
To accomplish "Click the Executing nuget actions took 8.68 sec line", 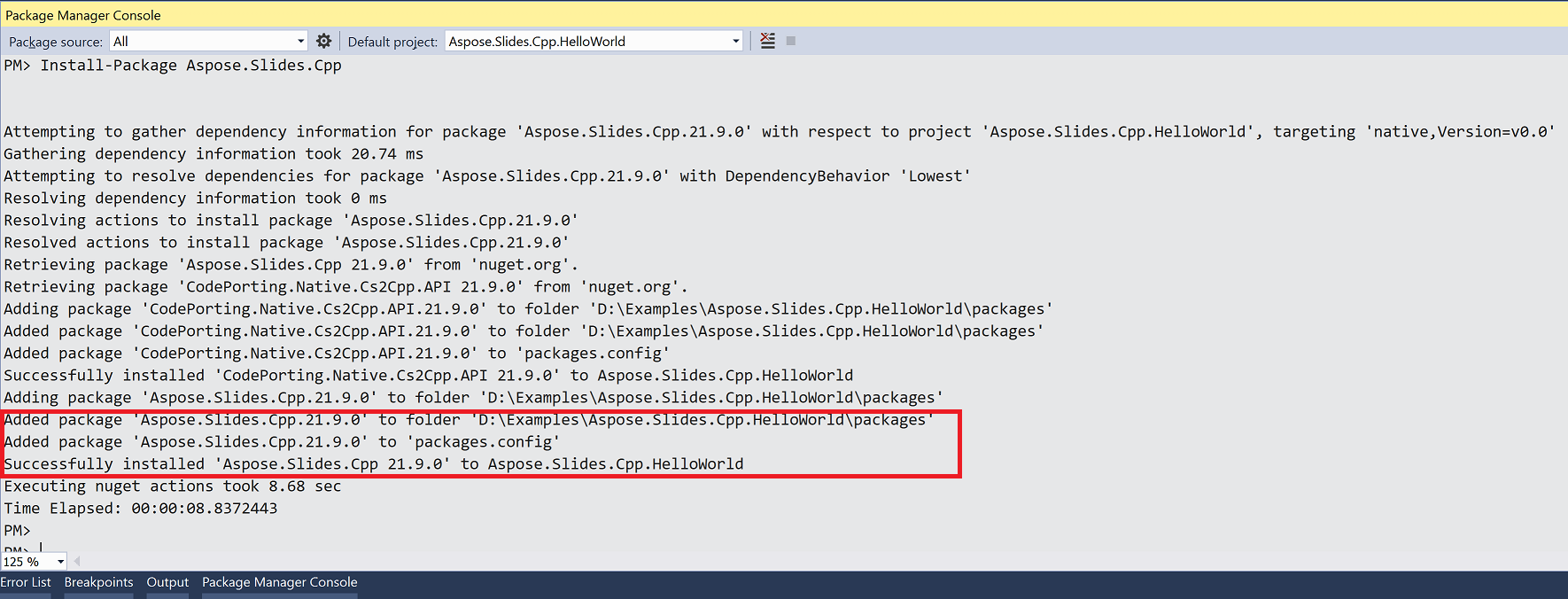I will point(173,486).
